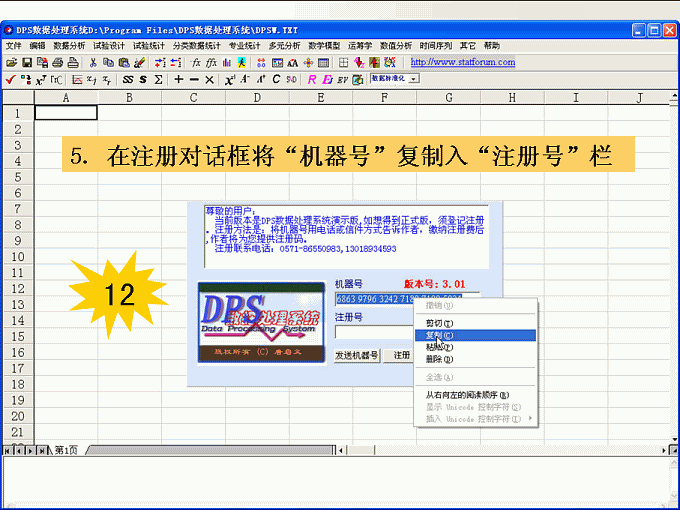This screenshot has width=680, height=510.
Task: Open the 数据转换 dropdown in toolbar
Action: pos(394,77)
